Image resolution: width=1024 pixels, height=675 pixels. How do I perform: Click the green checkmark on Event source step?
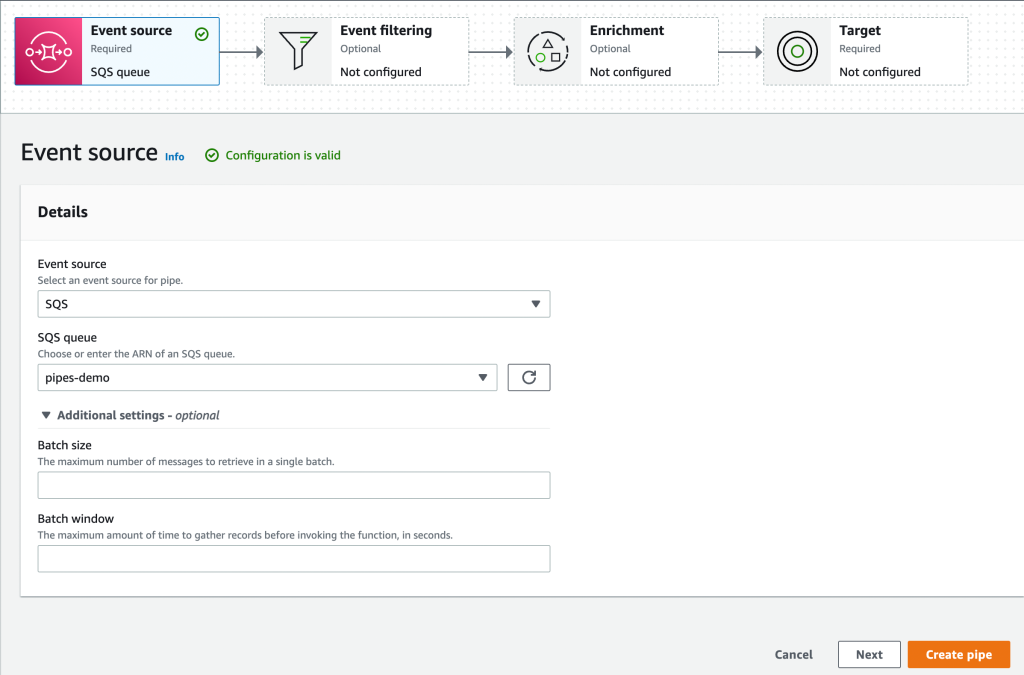tap(202, 34)
